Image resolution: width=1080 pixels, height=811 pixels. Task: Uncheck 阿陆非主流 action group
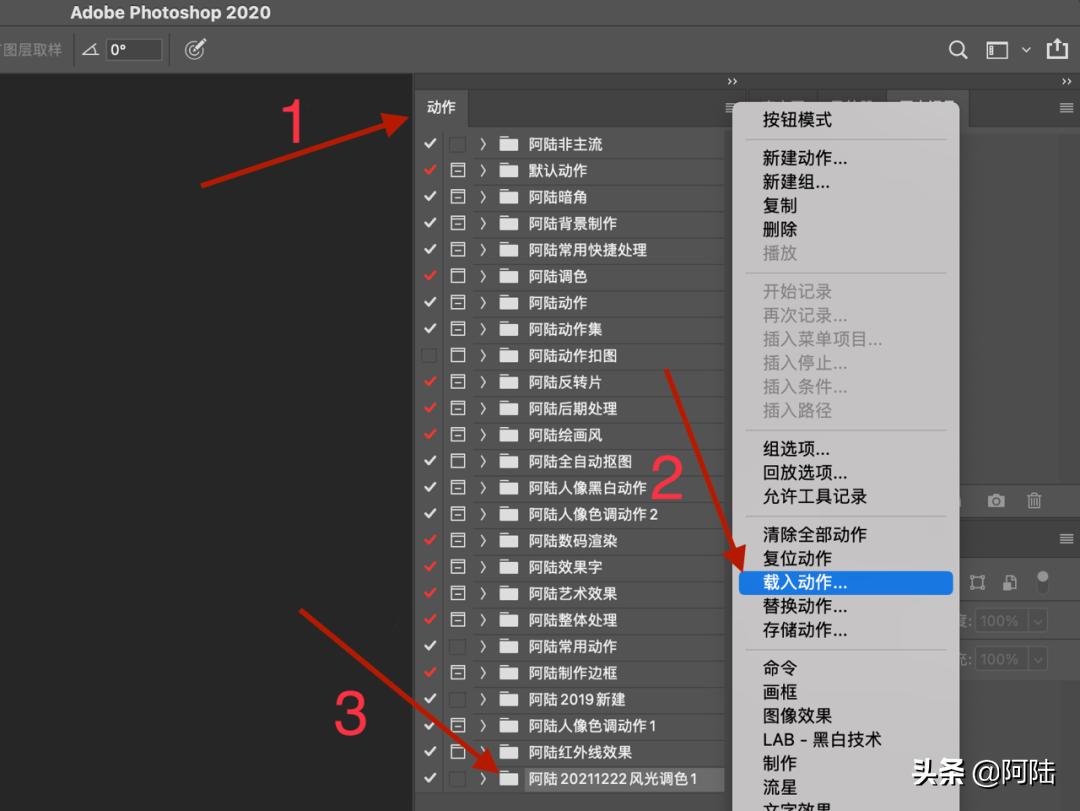point(430,143)
